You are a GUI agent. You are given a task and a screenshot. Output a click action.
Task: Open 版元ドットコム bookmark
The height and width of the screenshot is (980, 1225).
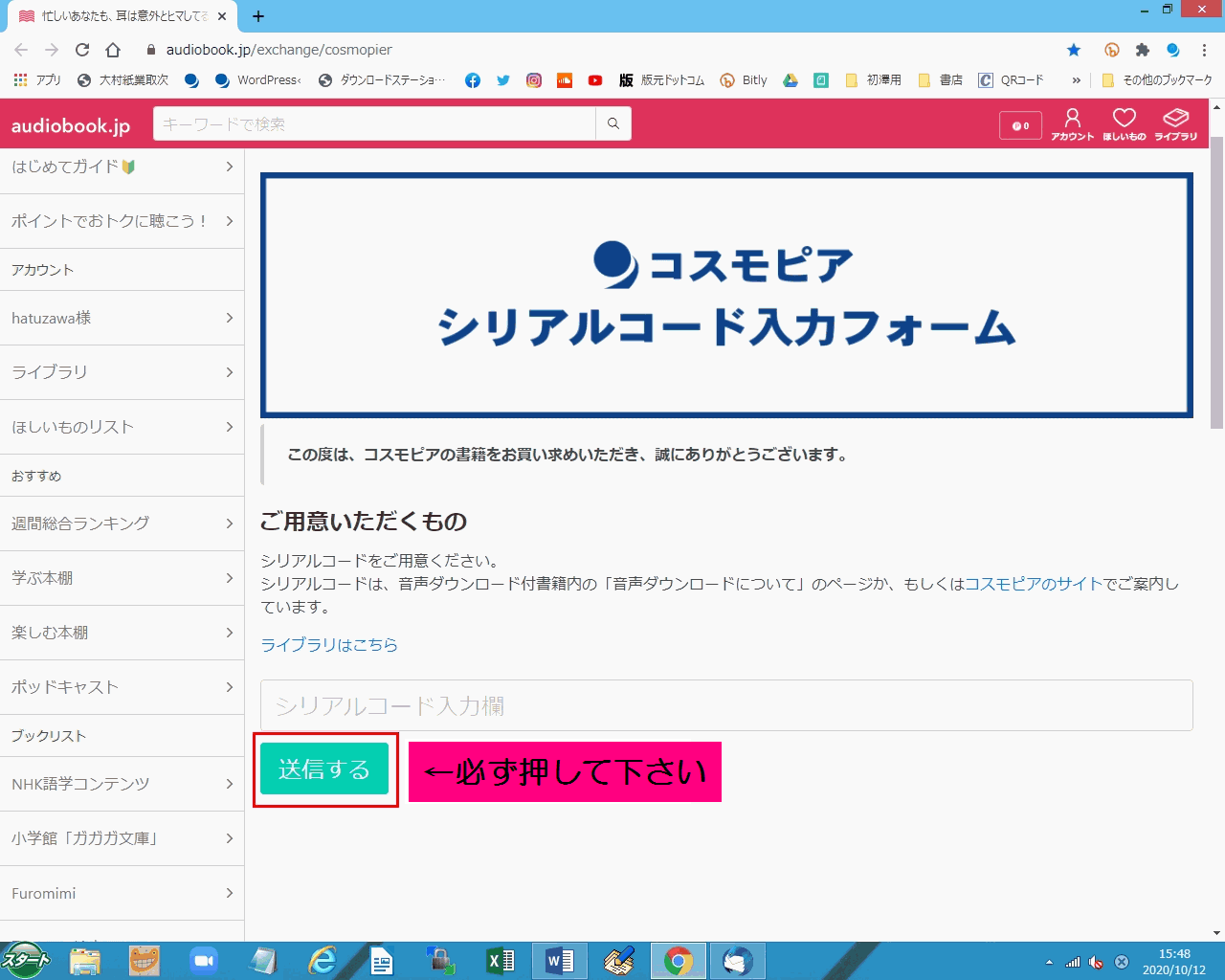pyautogui.click(x=661, y=80)
